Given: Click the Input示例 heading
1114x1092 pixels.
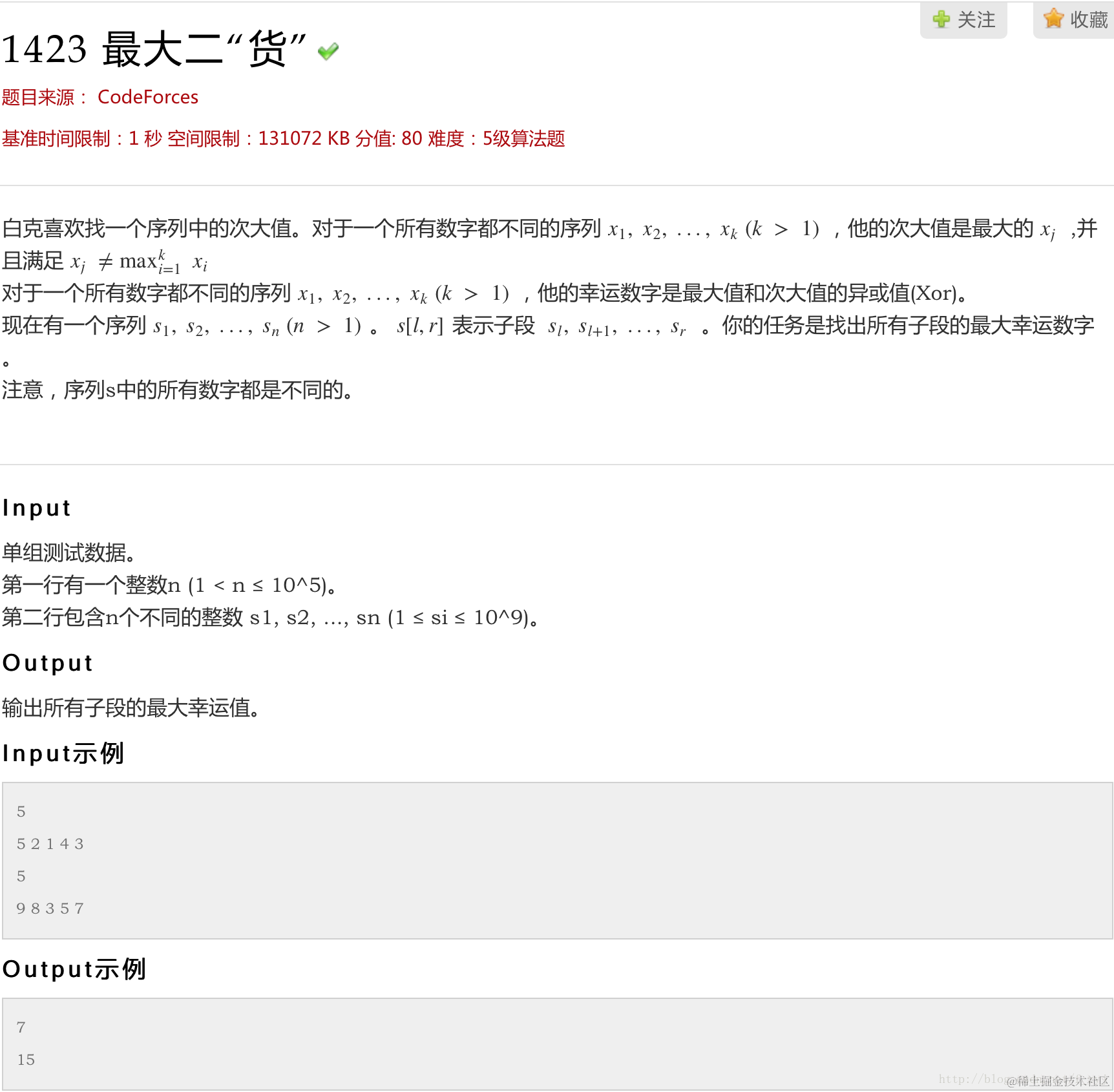Looking at the screenshot, I should coord(63,753).
